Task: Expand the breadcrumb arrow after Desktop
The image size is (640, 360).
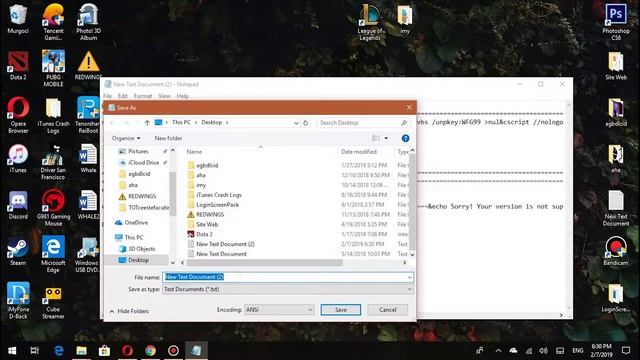Action: (227, 122)
